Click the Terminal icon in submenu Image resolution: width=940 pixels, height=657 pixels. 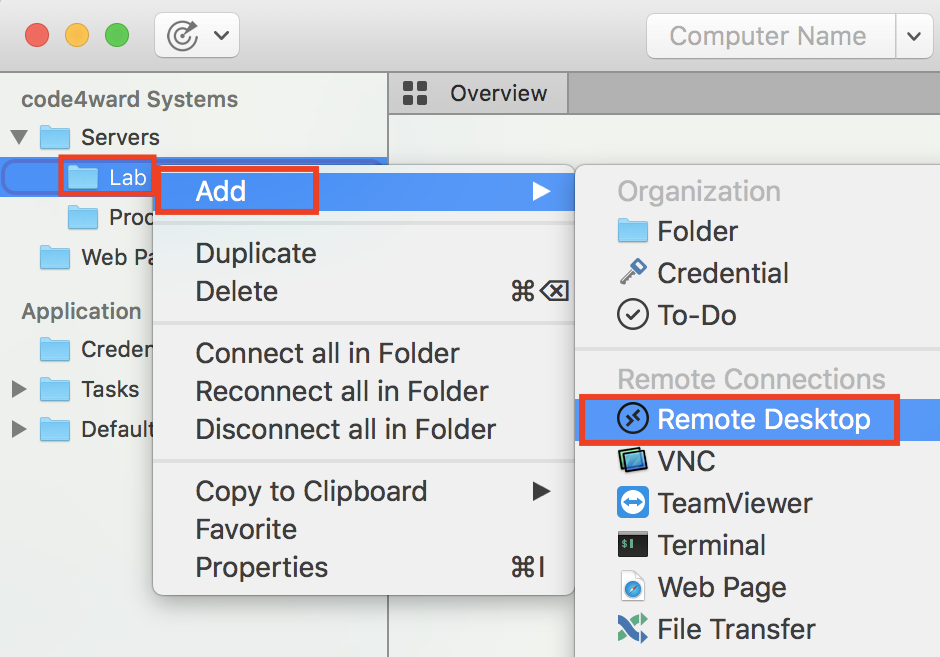tap(633, 545)
